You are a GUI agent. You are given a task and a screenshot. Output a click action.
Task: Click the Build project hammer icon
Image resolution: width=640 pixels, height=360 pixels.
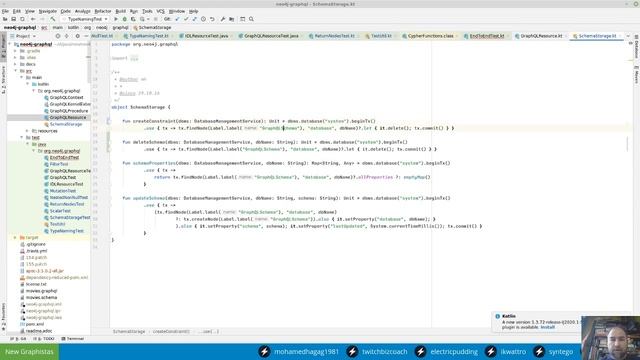[x=53, y=19]
